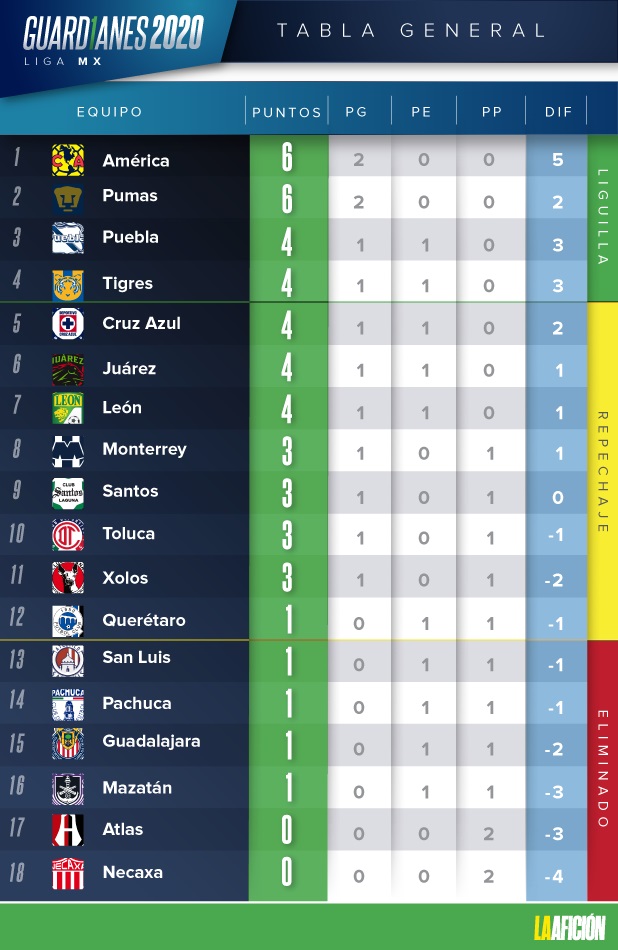The width and height of the screenshot is (618, 950).
Task: Click the Pumas team logo
Action: (68, 199)
